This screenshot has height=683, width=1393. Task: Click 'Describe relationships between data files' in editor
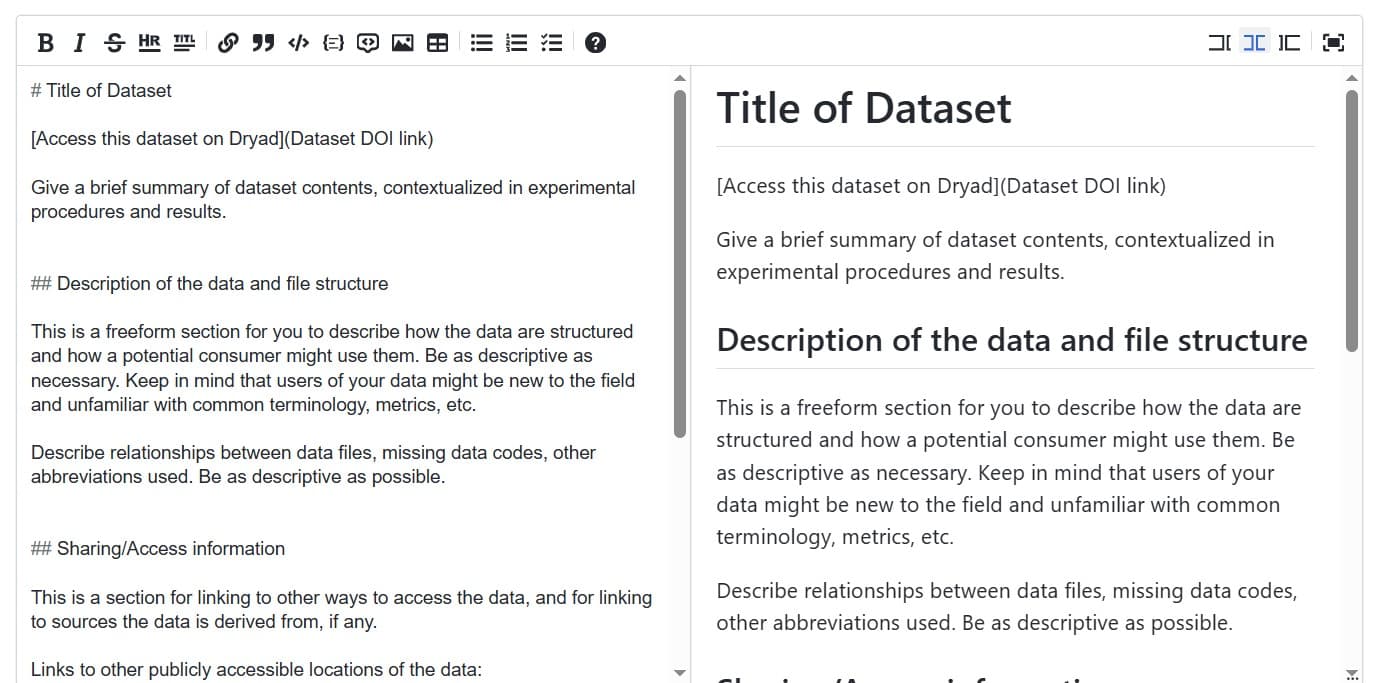coord(313,464)
